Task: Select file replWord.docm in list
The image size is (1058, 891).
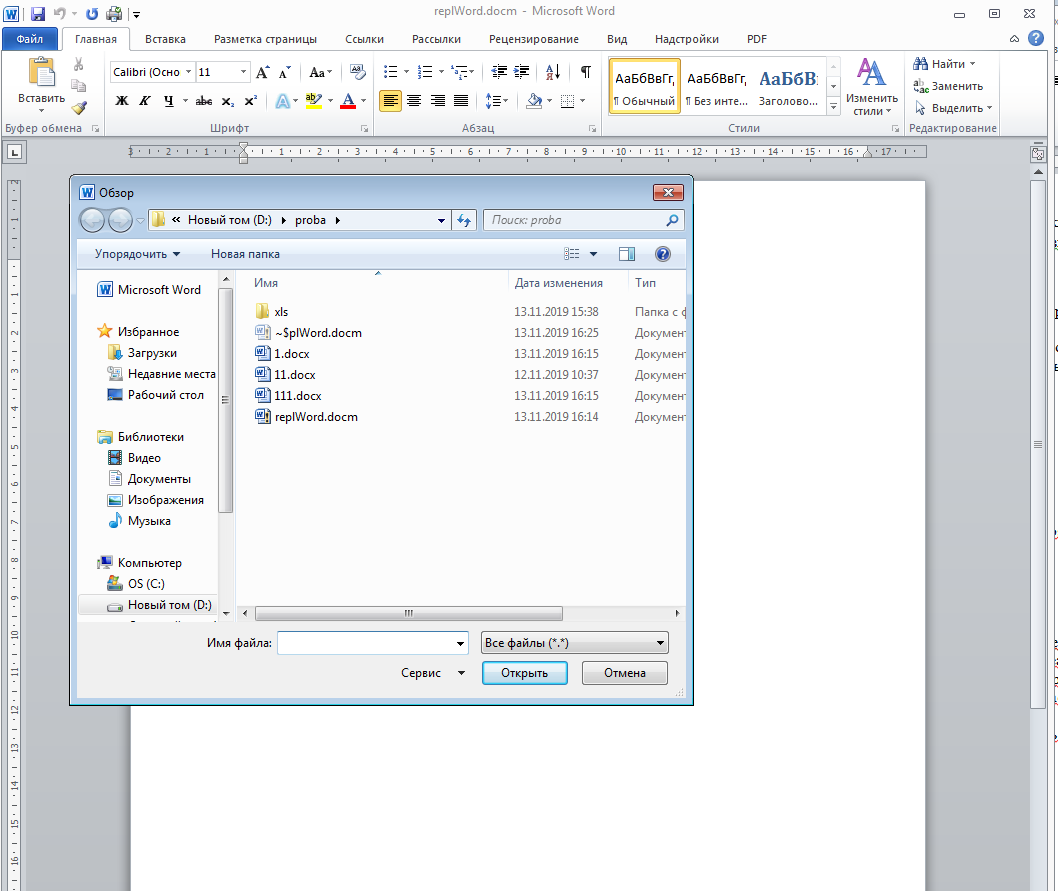Action: (x=316, y=416)
